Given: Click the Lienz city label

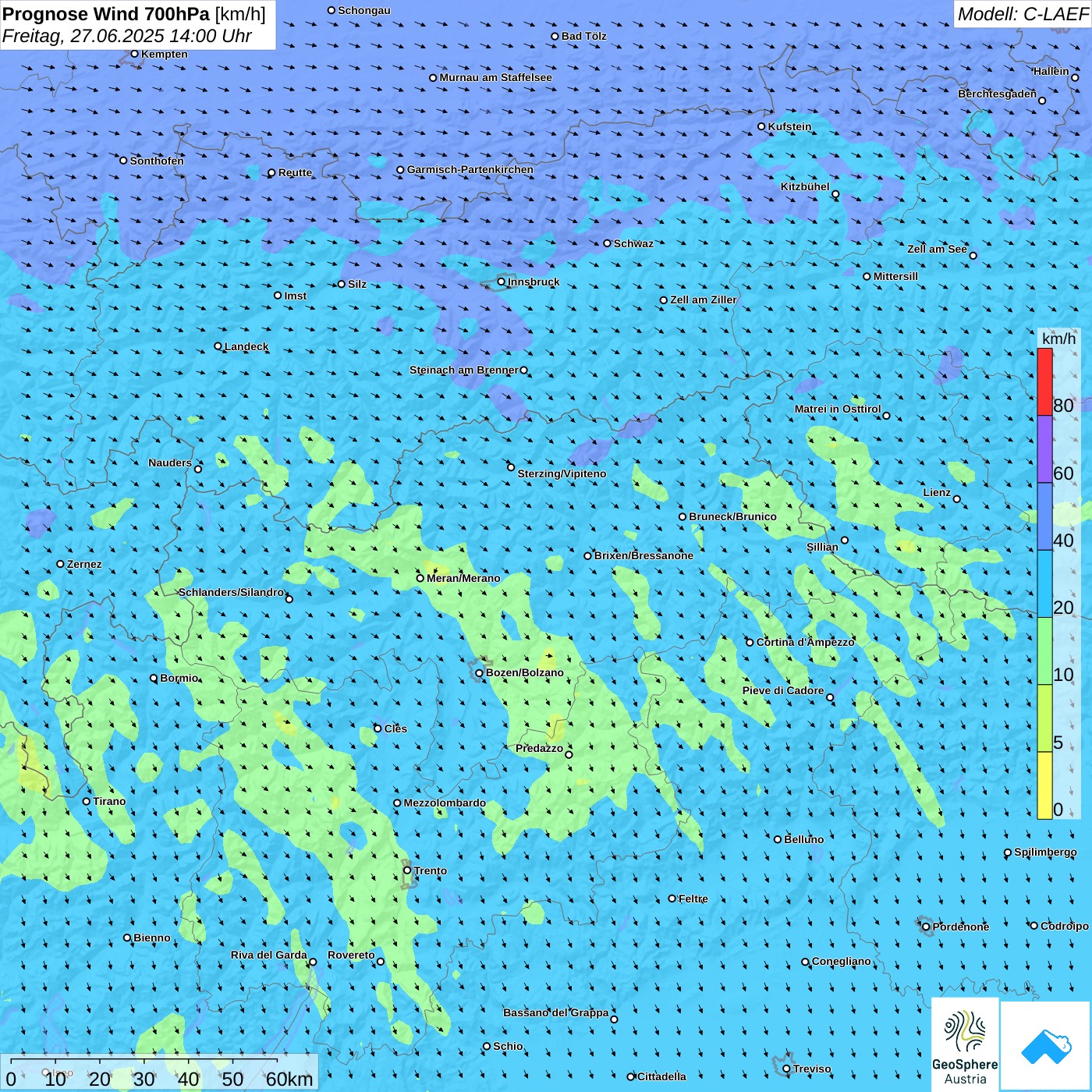Looking at the screenshot, I should (937, 492).
